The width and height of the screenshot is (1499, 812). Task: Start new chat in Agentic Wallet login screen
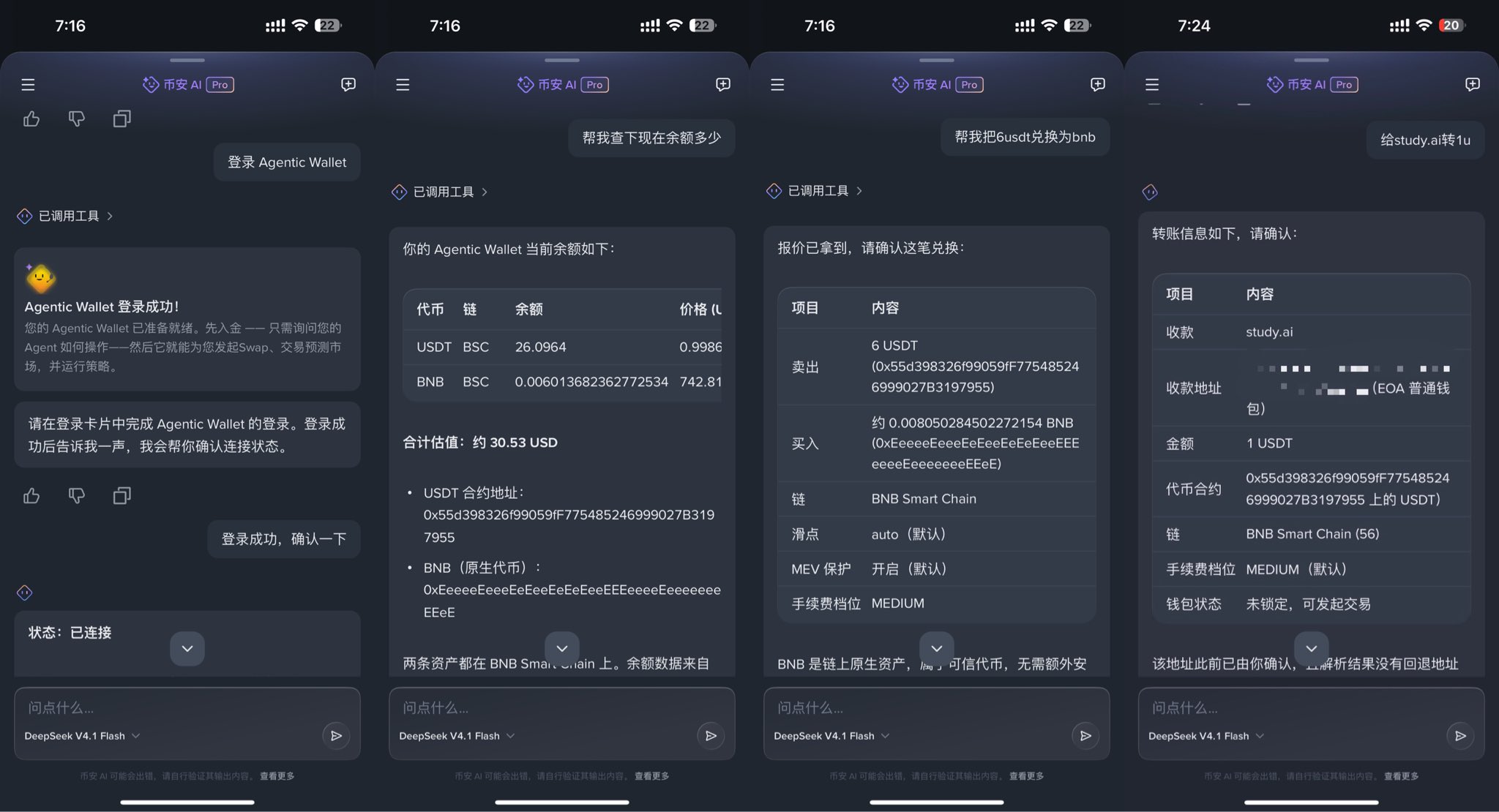(x=348, y=85)
